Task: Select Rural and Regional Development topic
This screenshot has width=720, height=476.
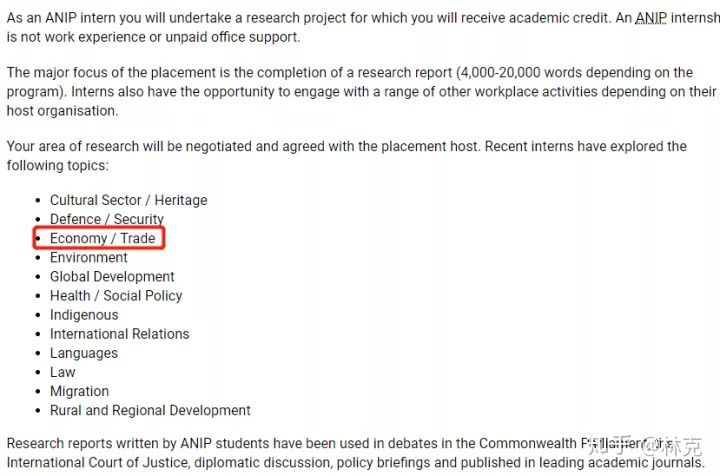Action: click(x=150, y=410)
